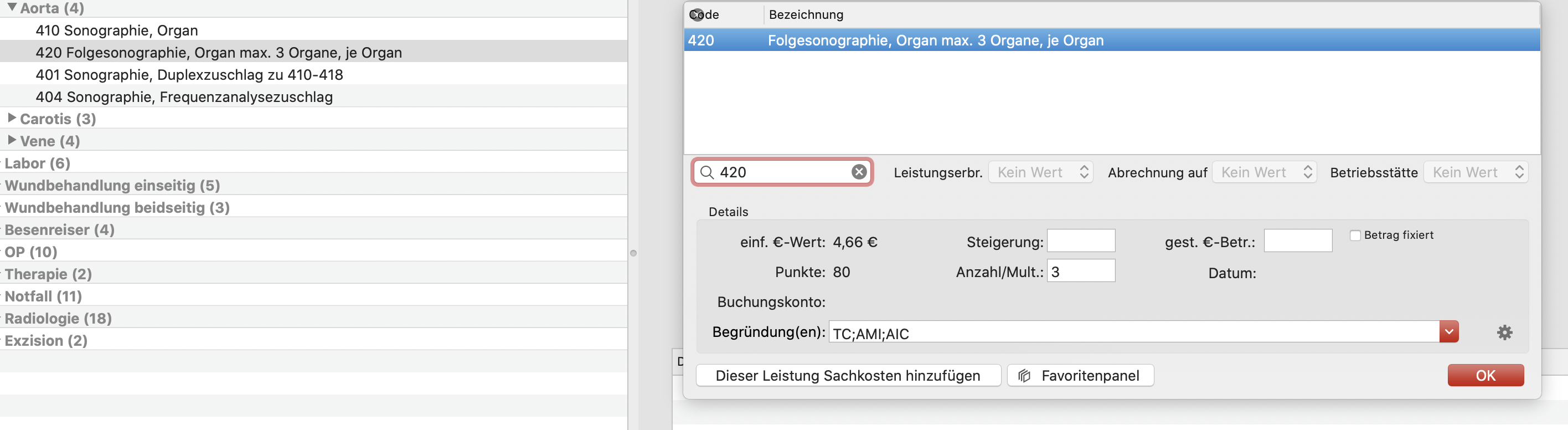The height and width of the screenshot is (430, 1568).
Task: Select 401 Sonographie, Duplexzuschlag
Action: tap(189, 75)
